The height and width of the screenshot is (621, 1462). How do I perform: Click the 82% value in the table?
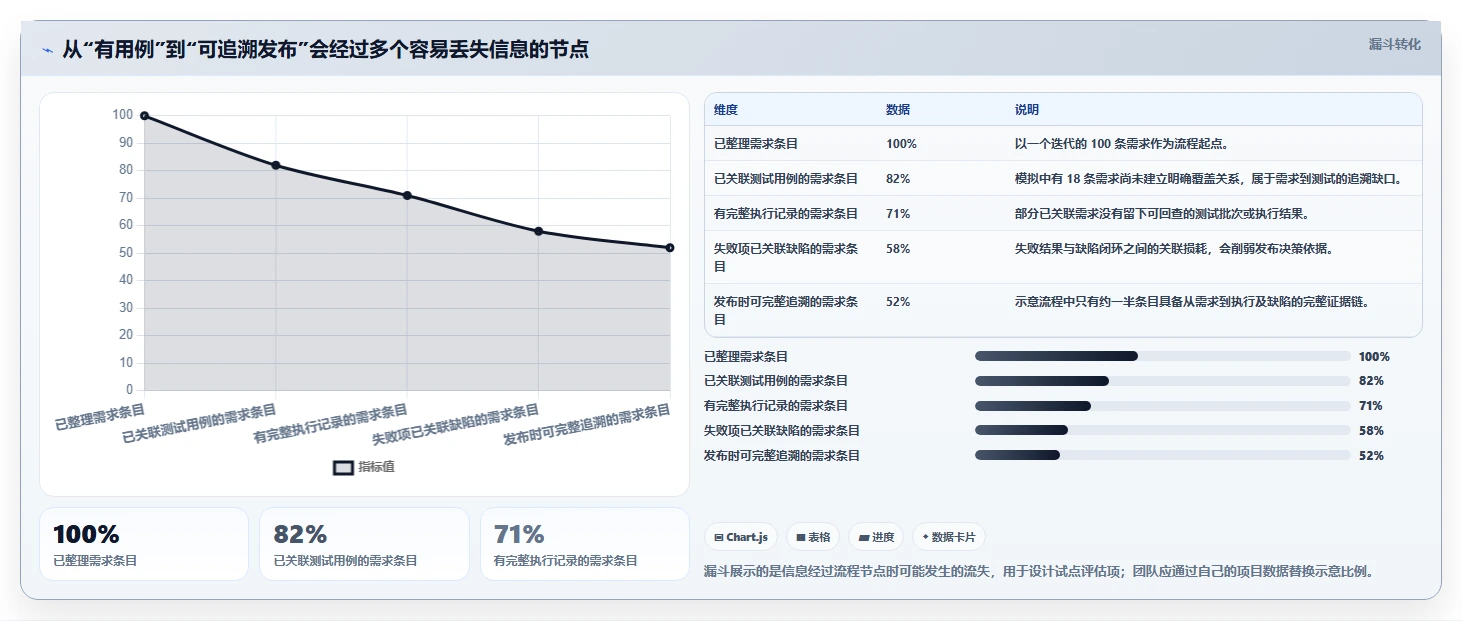coord(898,179)
